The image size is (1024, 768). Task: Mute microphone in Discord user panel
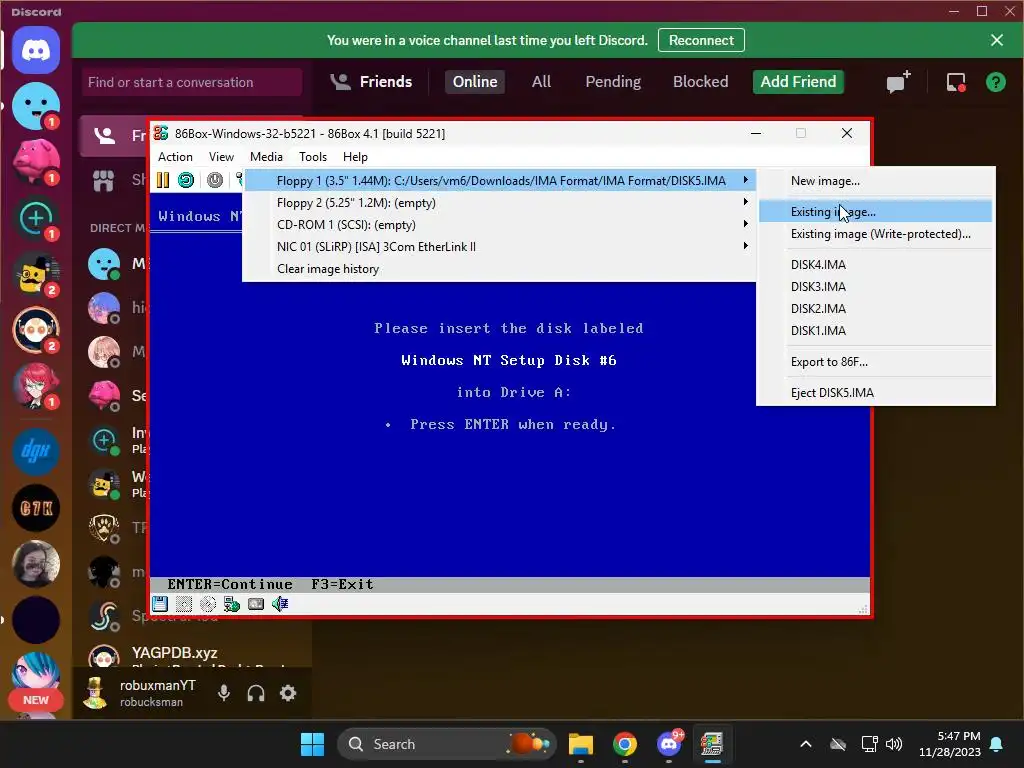[x=224, y=693]
